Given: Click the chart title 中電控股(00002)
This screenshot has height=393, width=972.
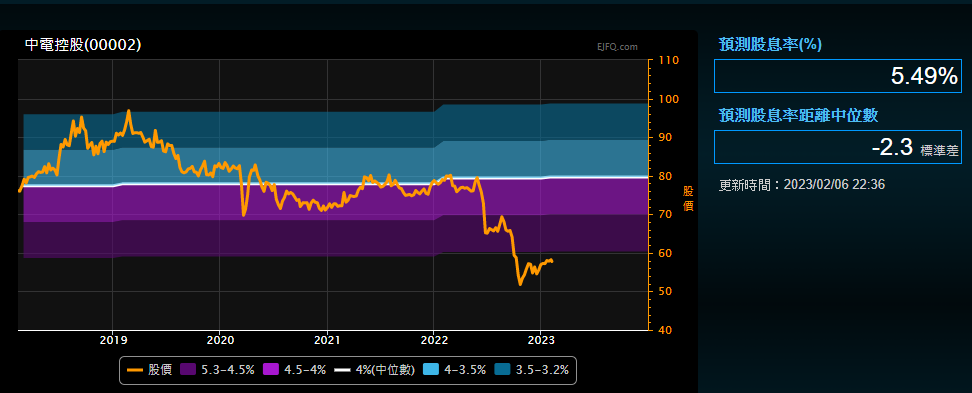Looking at the screenshot, I should pyautogui.click(x=83, y=45).
